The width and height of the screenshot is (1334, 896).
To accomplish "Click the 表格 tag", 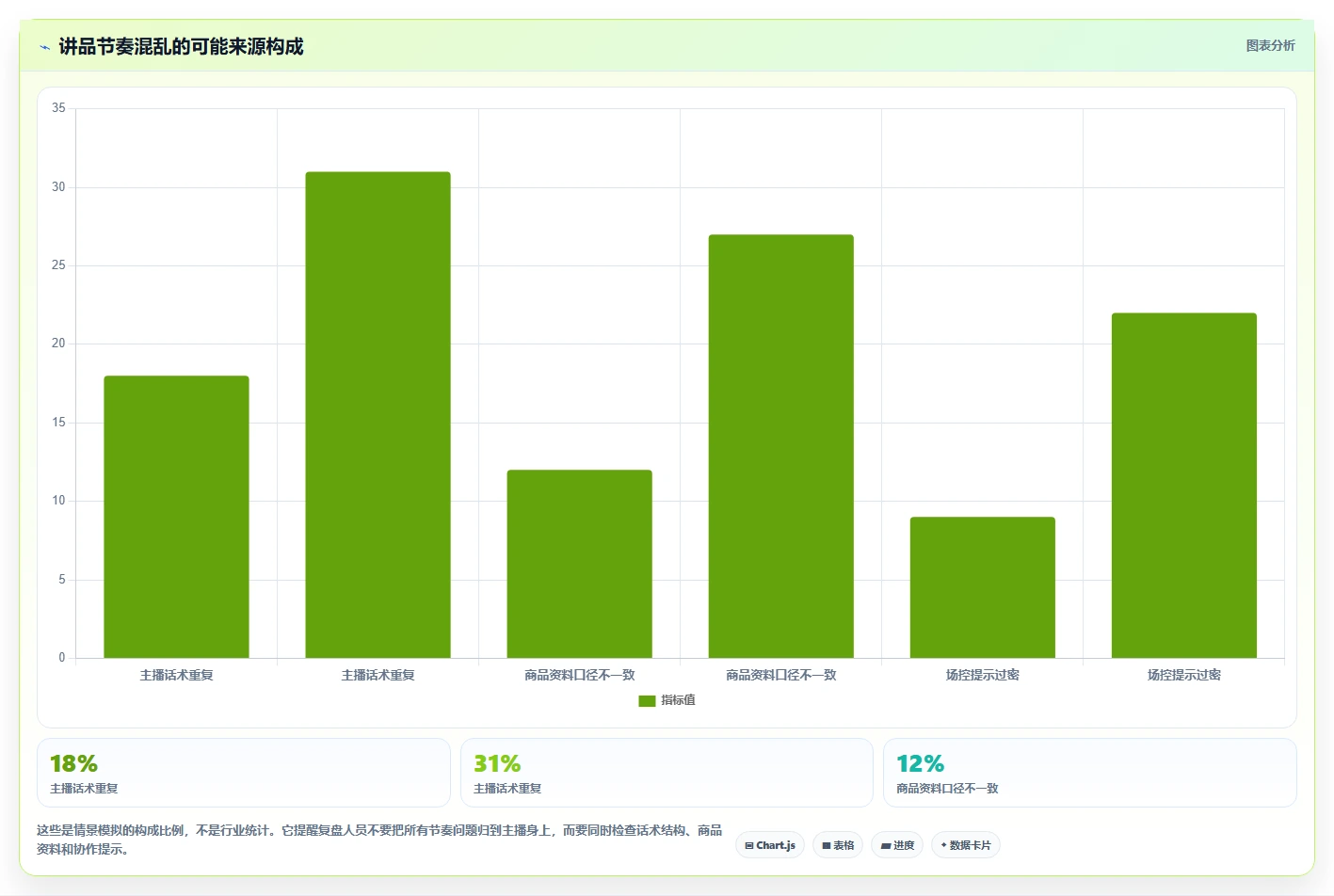I will (x=838, y=845).
